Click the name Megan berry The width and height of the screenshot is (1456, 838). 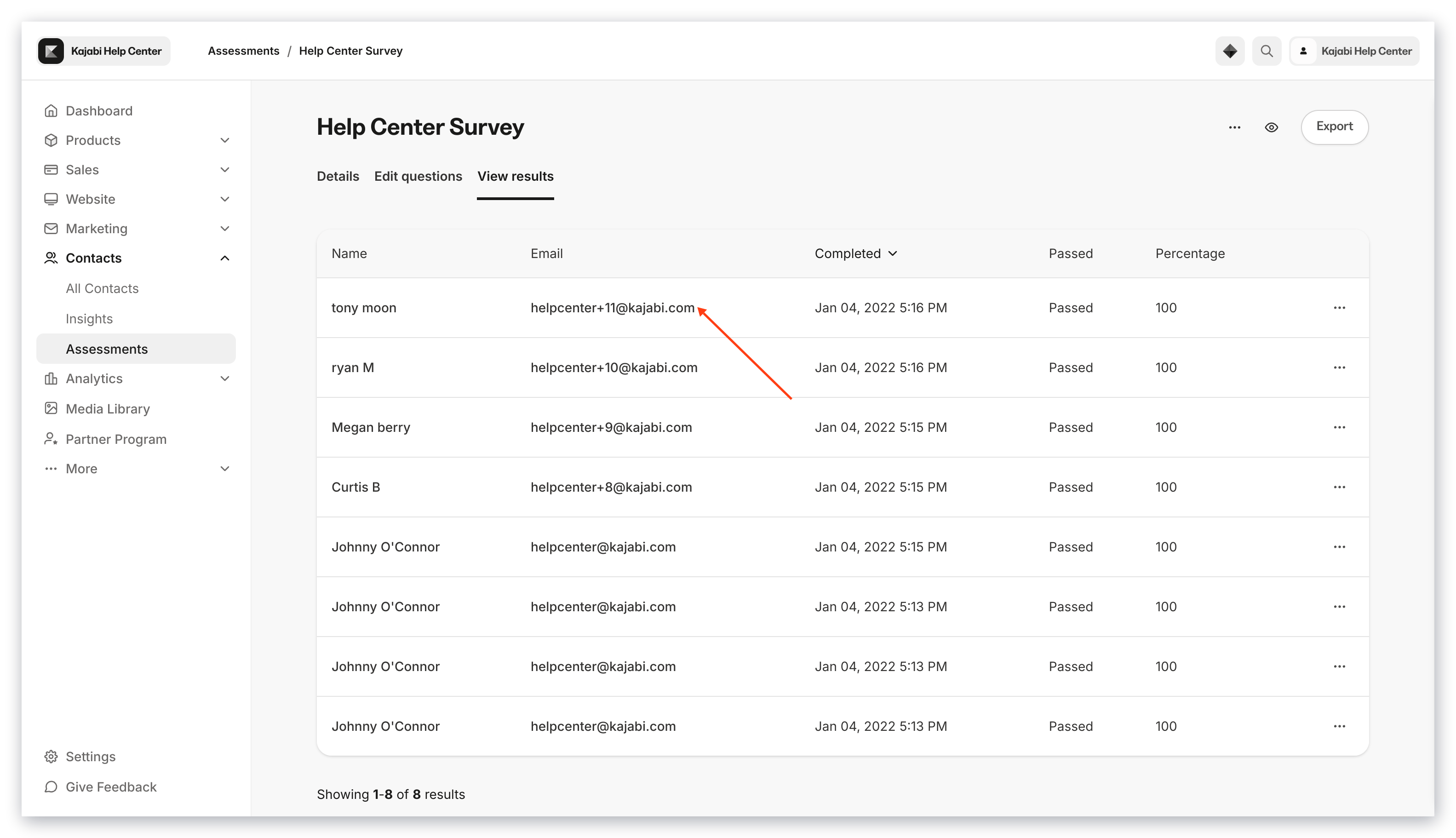[x=371, y=427]
